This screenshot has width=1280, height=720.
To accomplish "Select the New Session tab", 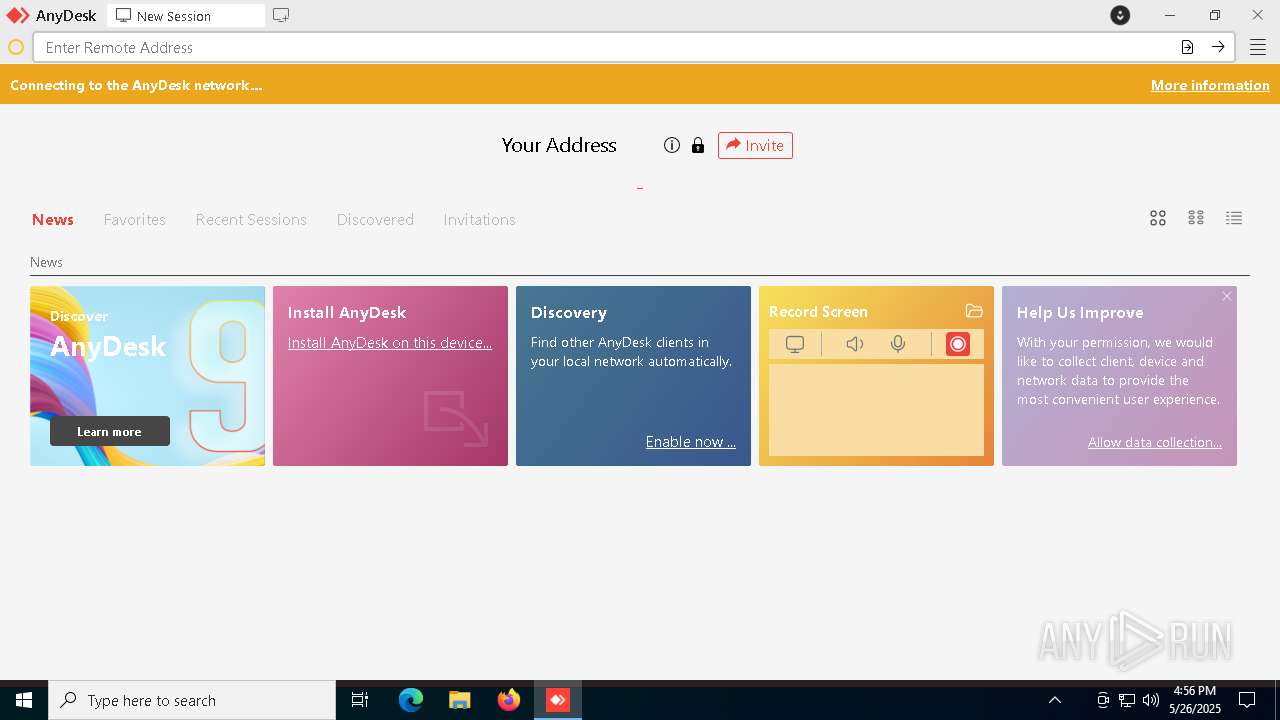I will pos(186,16).
